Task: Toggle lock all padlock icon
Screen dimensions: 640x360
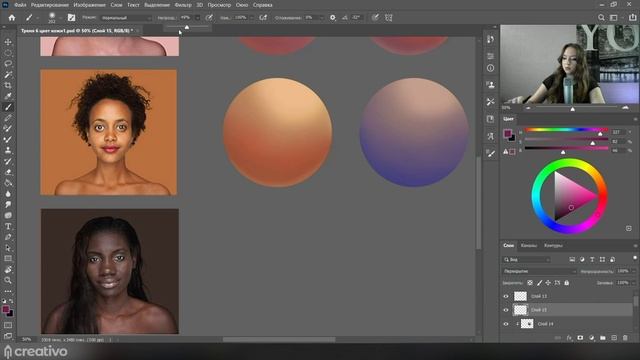Action: coord(567,282)
